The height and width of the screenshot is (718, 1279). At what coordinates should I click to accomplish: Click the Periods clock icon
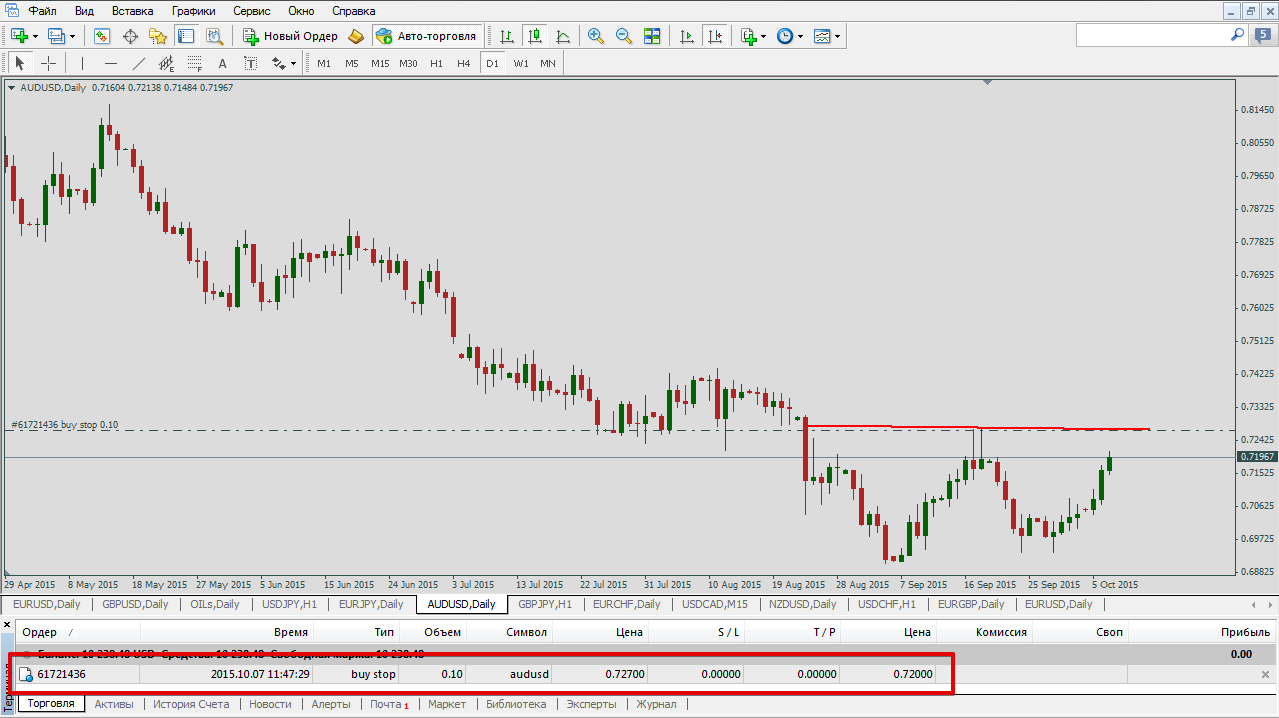click(x=785, y=36)
